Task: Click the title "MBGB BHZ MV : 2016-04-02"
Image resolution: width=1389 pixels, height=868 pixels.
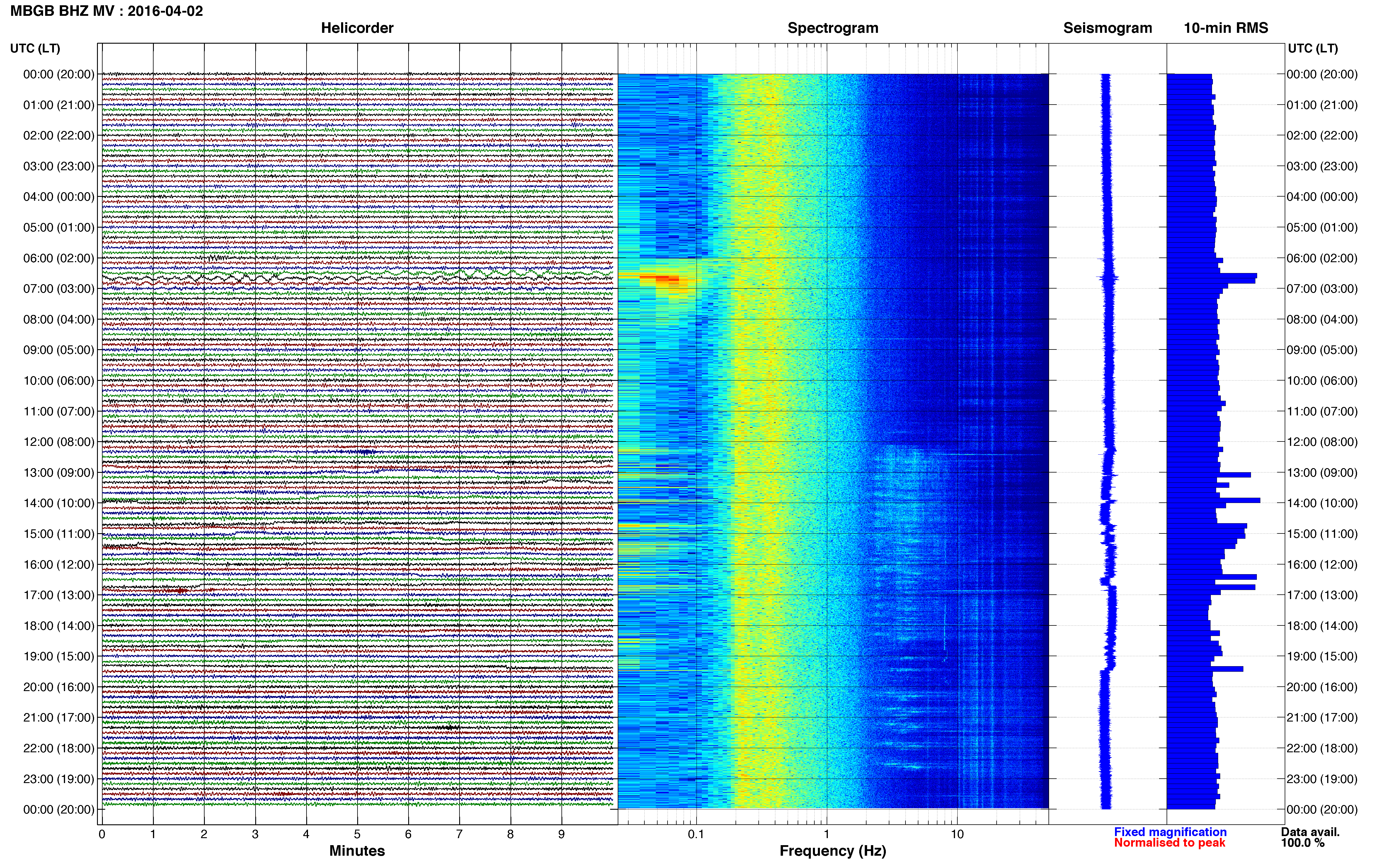Action: point(107,11)
